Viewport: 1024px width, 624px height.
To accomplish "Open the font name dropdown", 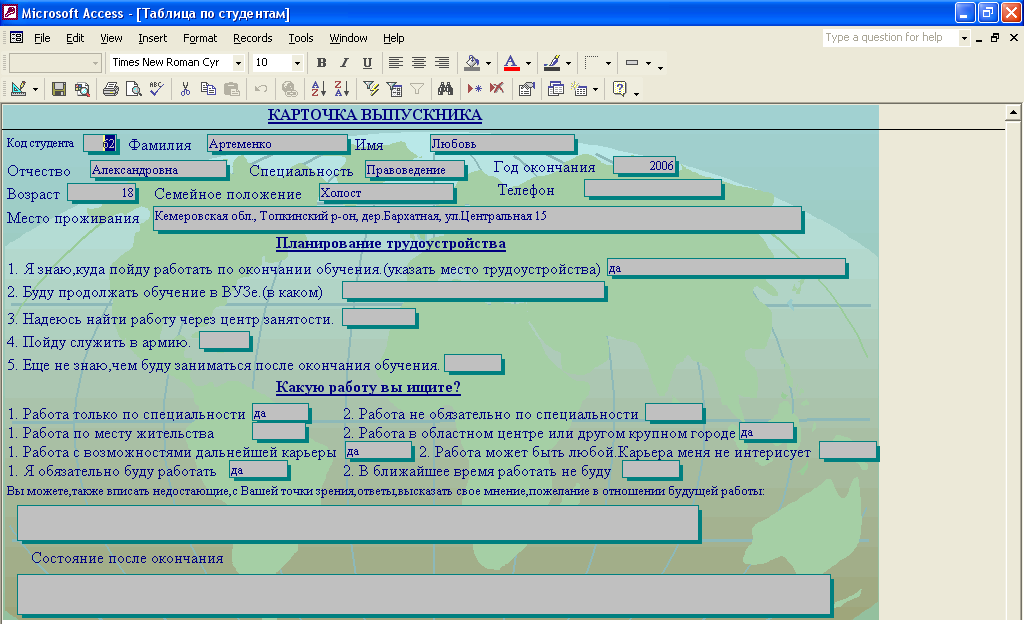I will click(238, 63).
